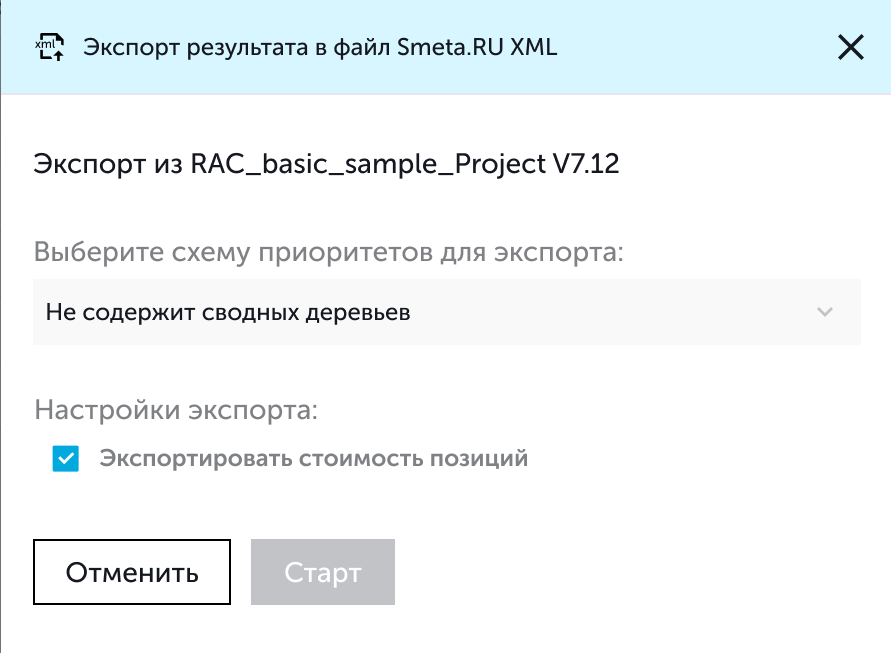Open the priority scheme dropdown
Viewport: 891px width, 653px height.
point(446,312)
